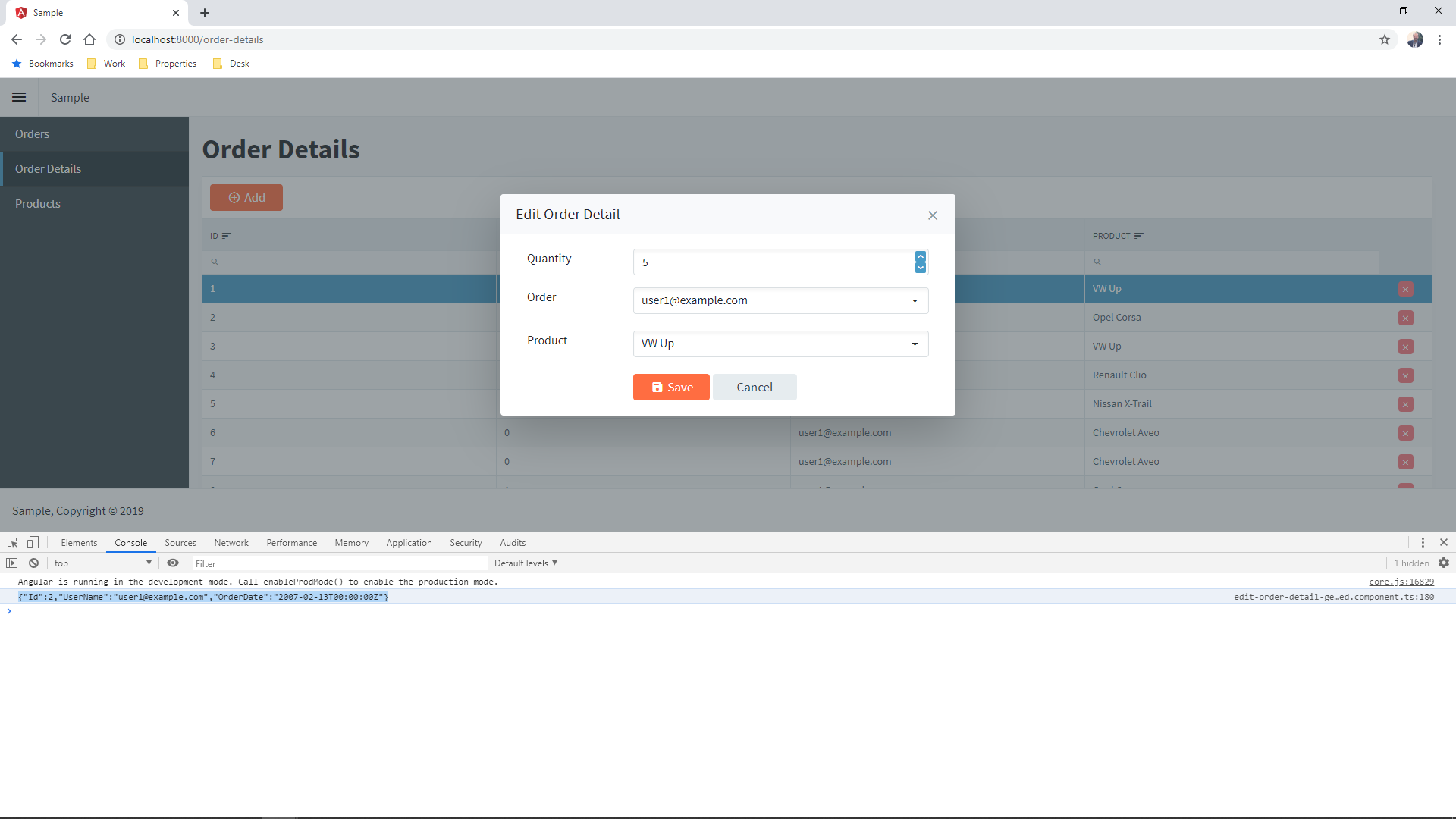Create a live expression with the eye icon
This screenshot has width=1456, height=819.
(x=173, y=563)
